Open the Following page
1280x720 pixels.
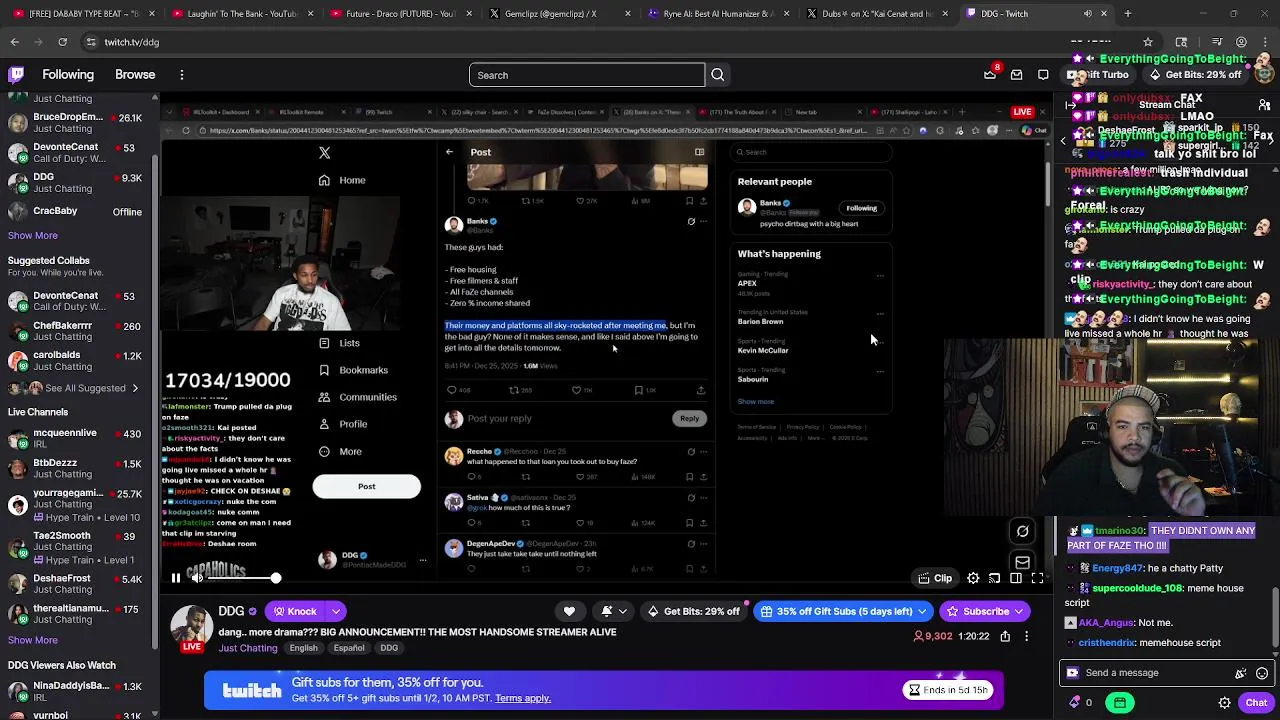68,75
